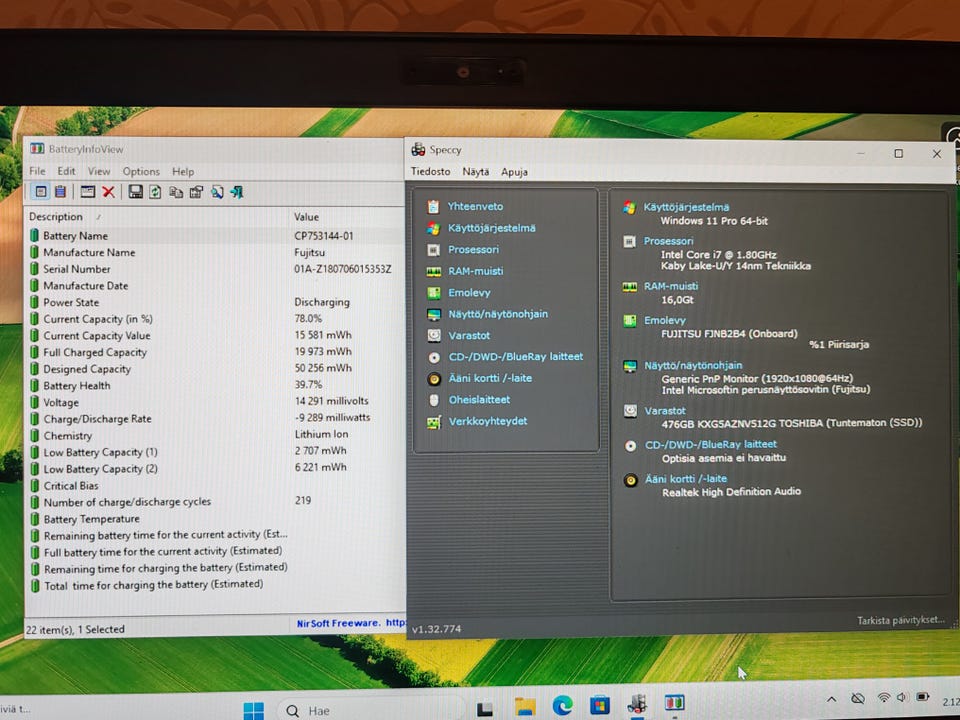Open the View menu in BatteryInfoView
This screenshot has width=960, height=720.
click(x=99, y=171)
